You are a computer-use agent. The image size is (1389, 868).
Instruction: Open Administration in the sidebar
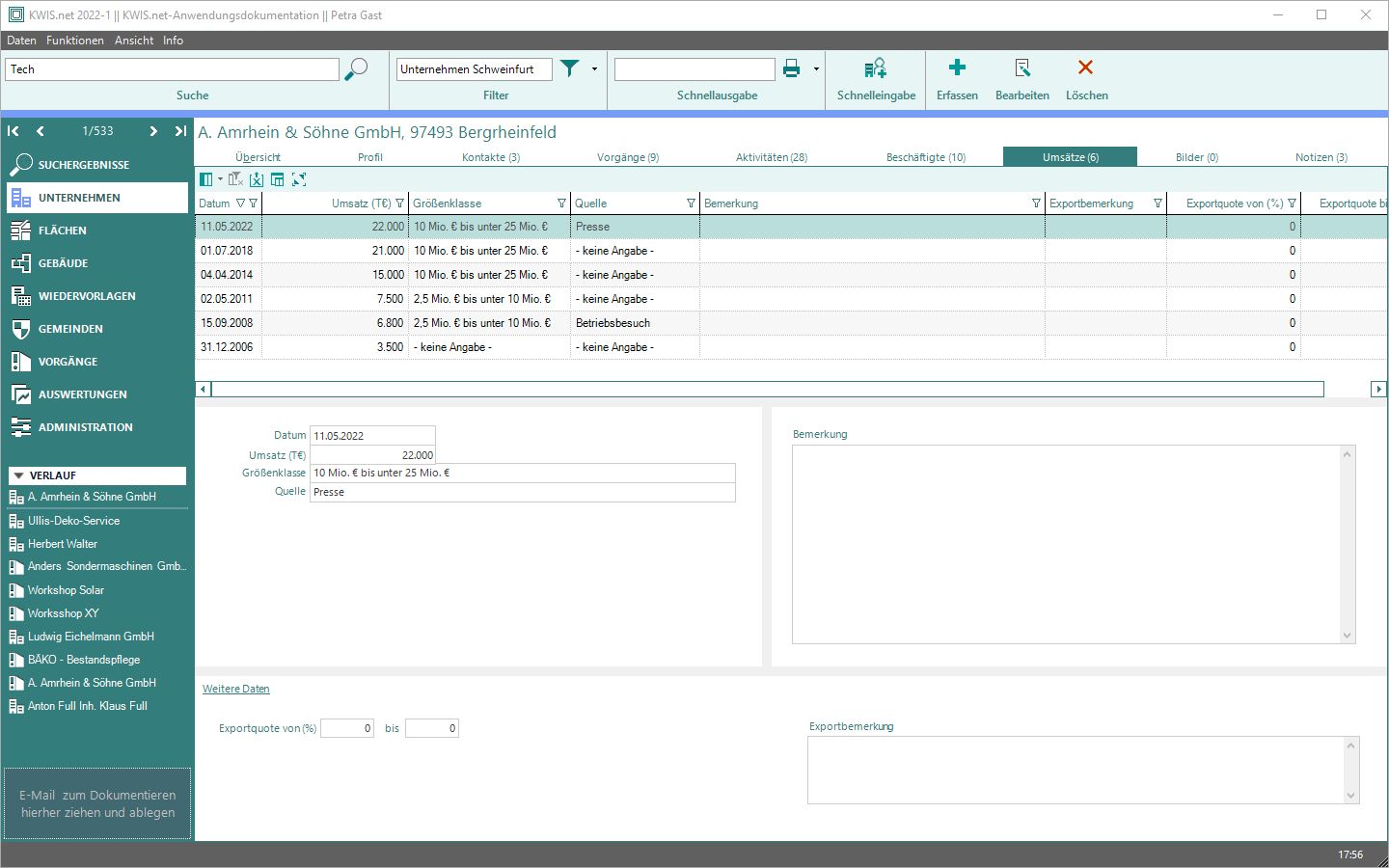pyautogui.click(x=97, y=427)
